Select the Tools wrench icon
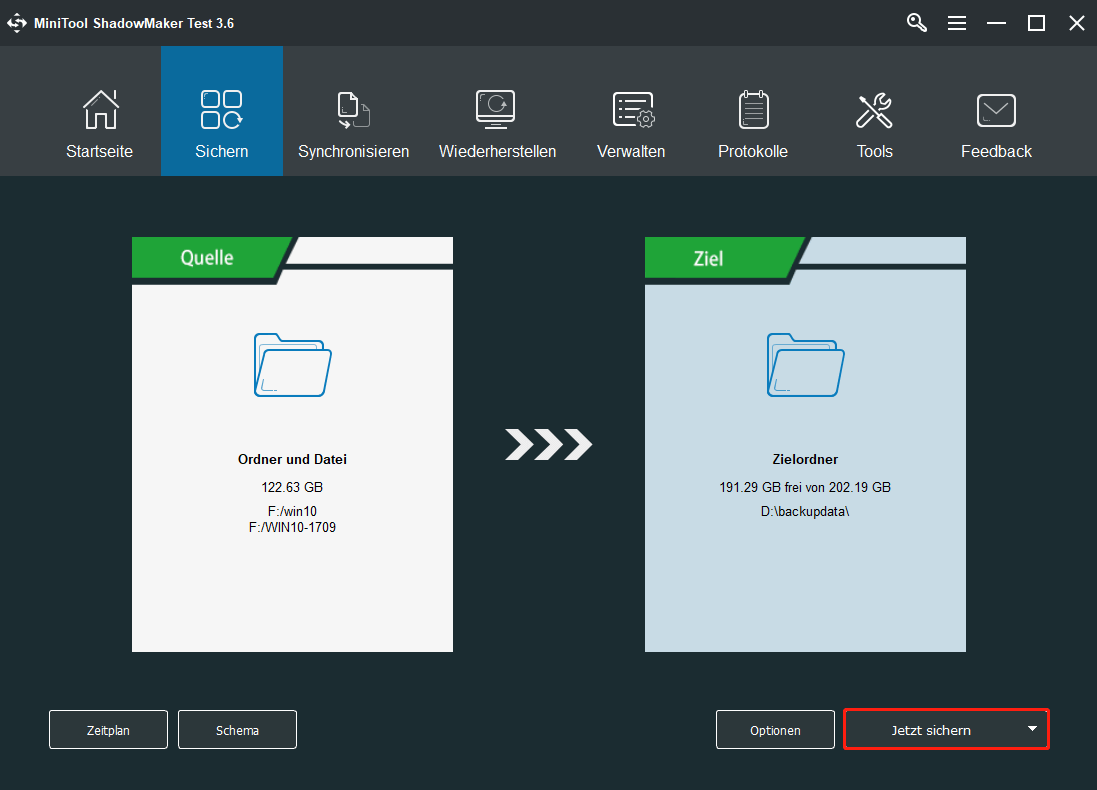This screenshot has height=790, width=1097. (874, 110)
